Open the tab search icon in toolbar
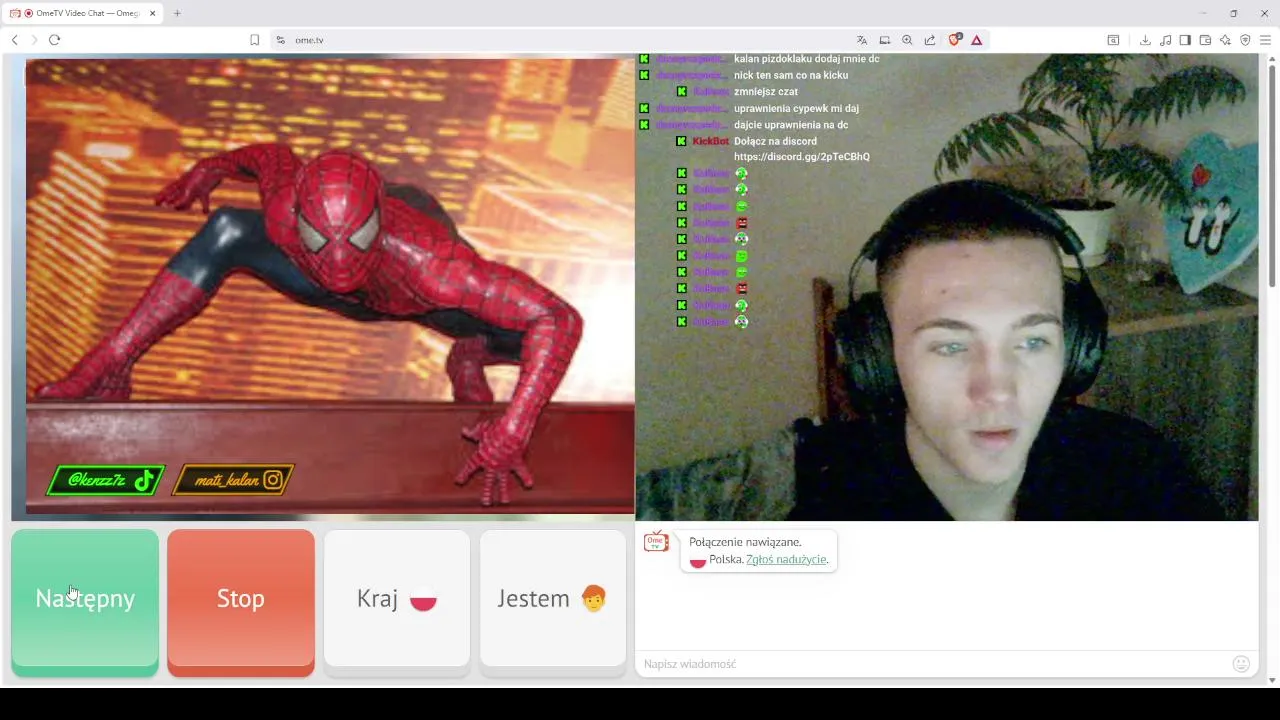This screenshot has width=1280, height=720. (x=1113, y=40)
